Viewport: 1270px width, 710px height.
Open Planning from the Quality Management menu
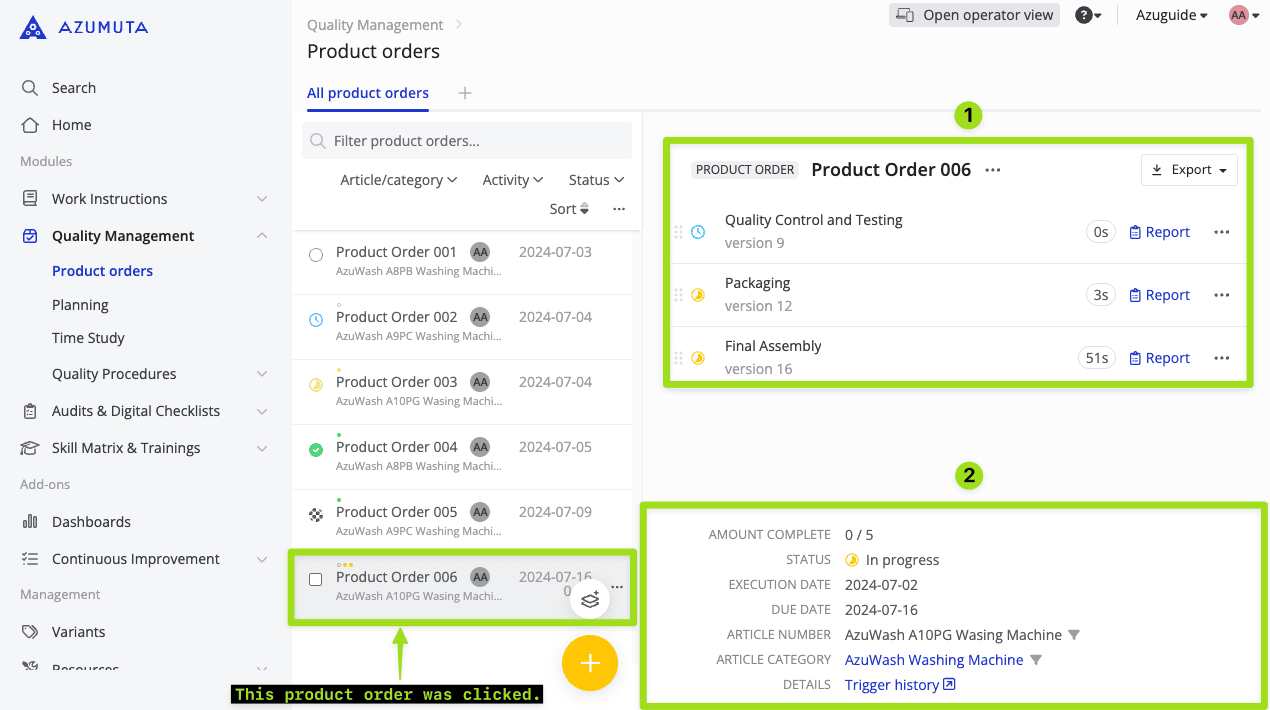click(x=78, y=304)
